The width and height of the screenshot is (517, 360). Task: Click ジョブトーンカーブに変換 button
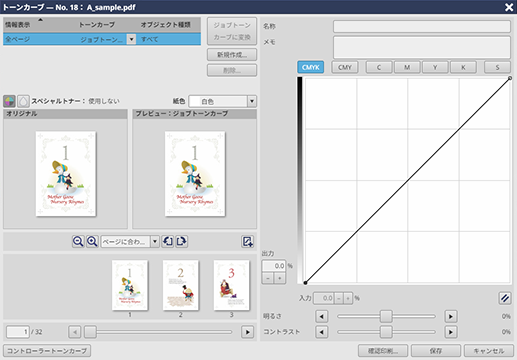[x=232, y=31]
